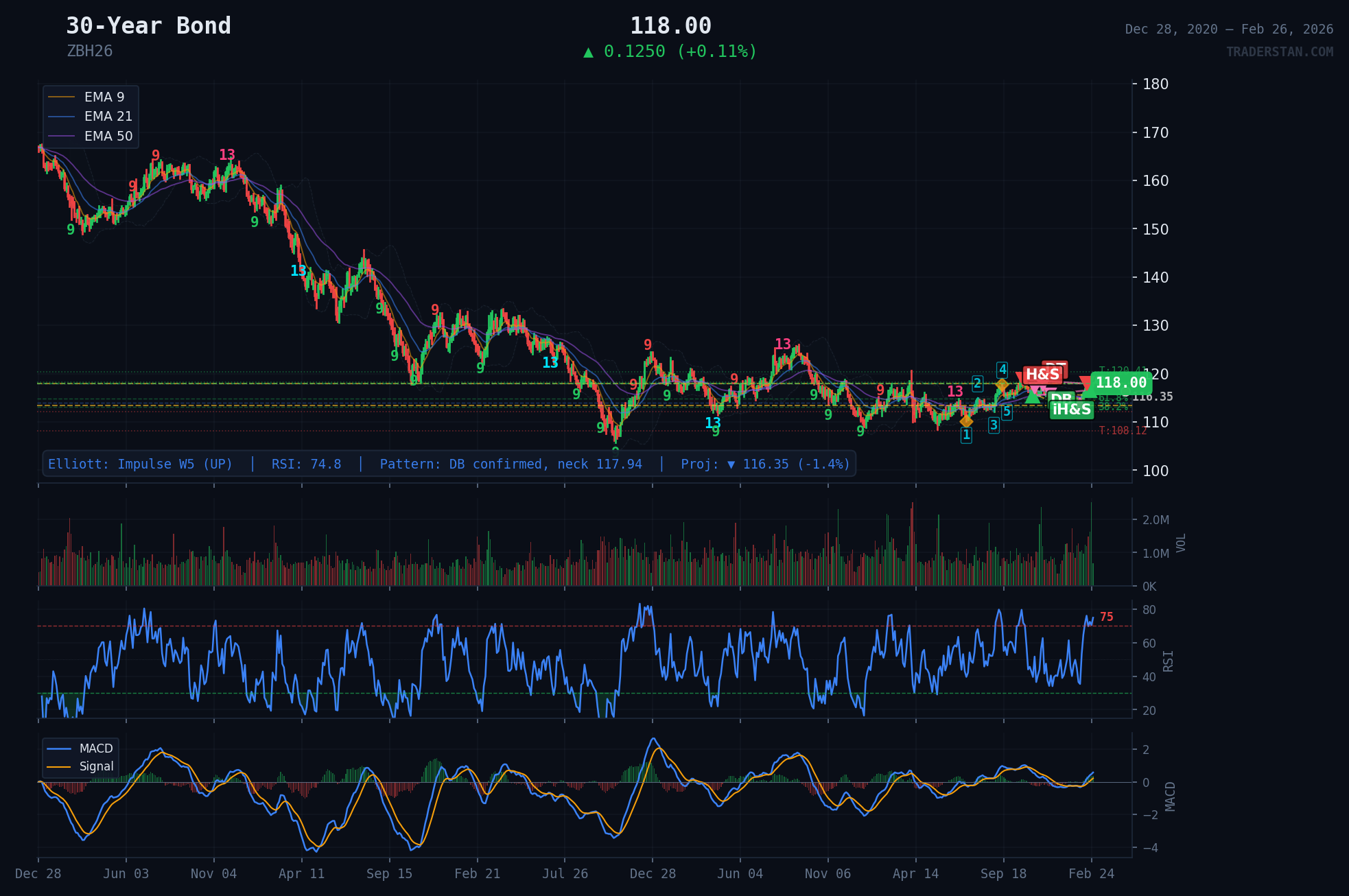Click the green 118.00 price tag

(1123, 384)
